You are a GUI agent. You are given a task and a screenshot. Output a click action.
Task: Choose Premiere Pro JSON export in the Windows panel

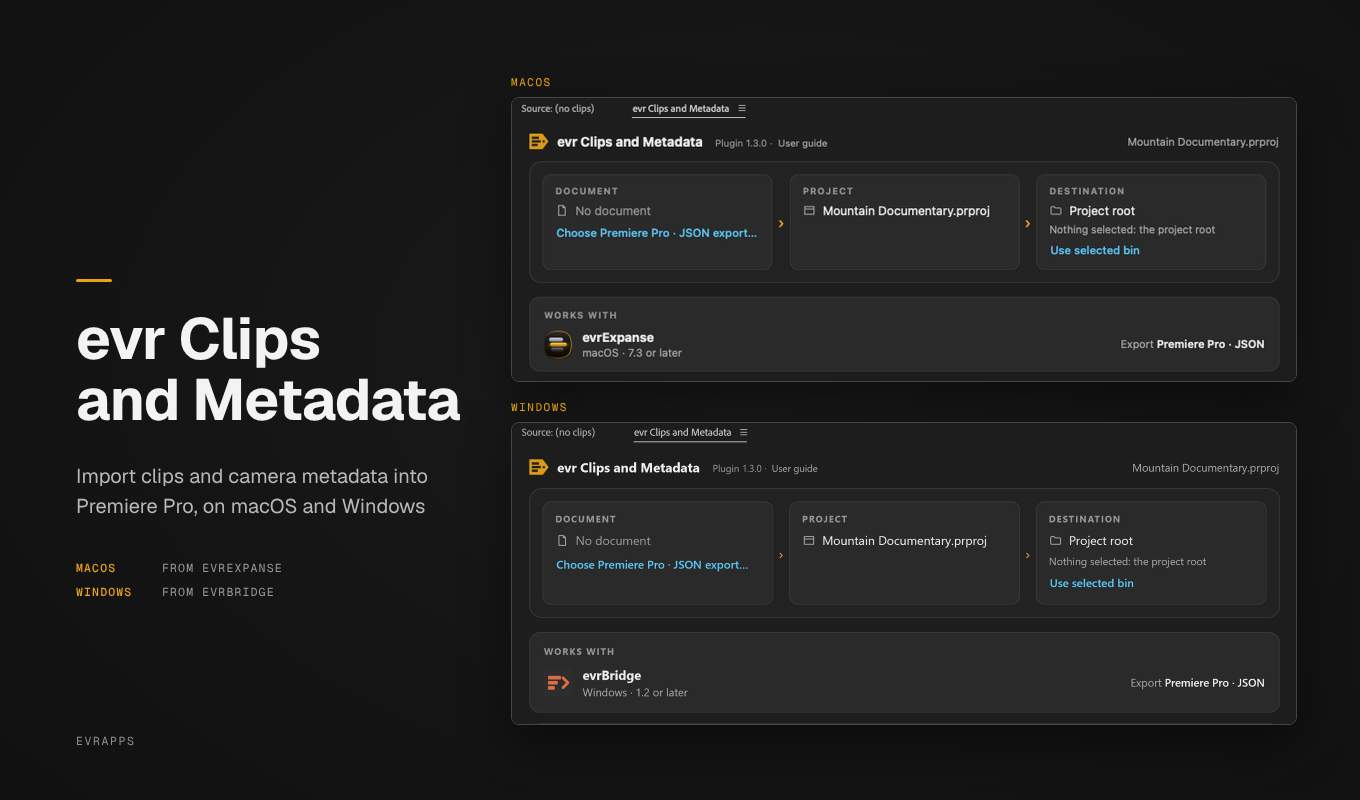652,565
